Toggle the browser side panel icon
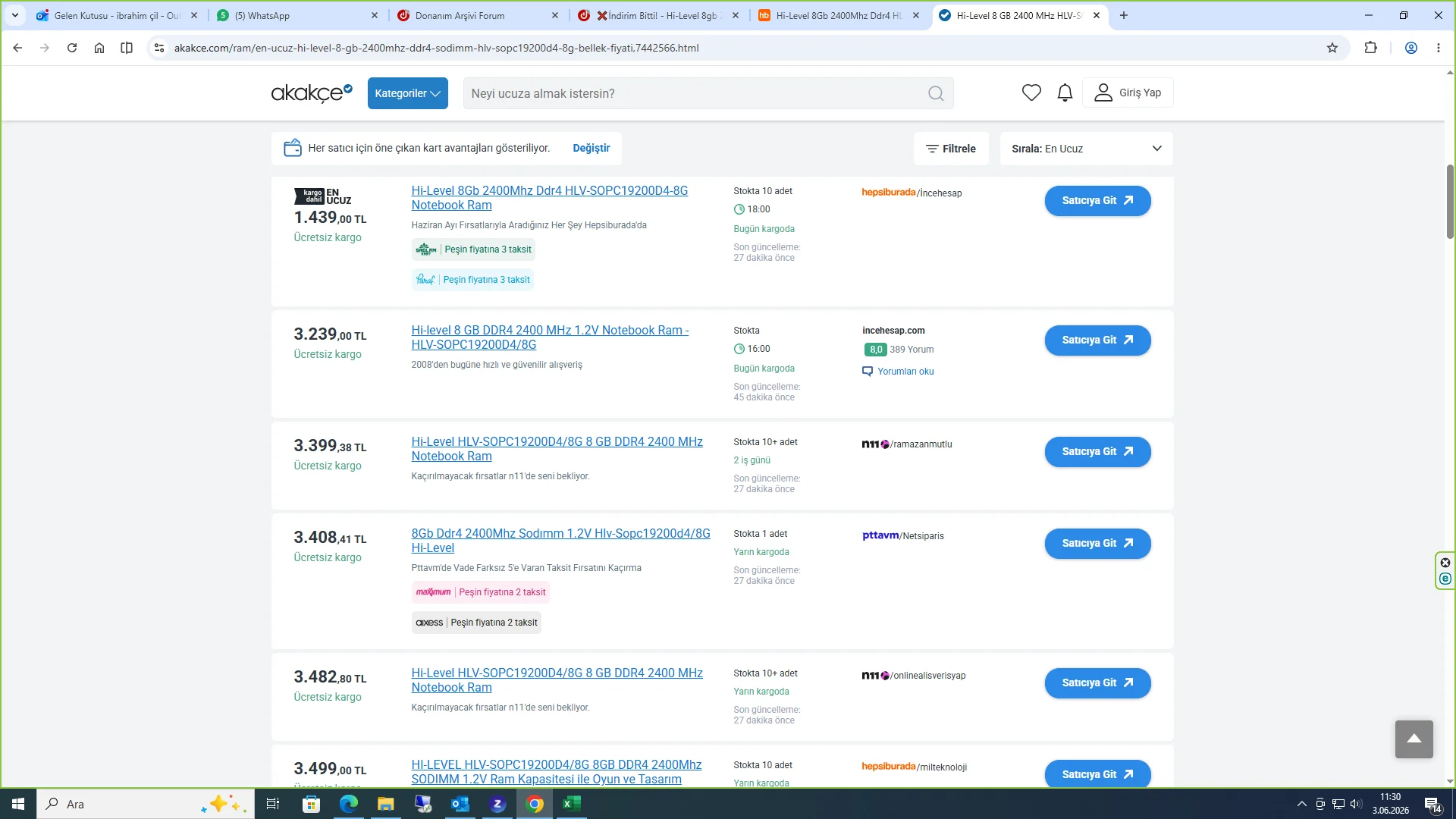This screenshot has height=819, width=1456. pyautogui.click(x=127, y=48)
